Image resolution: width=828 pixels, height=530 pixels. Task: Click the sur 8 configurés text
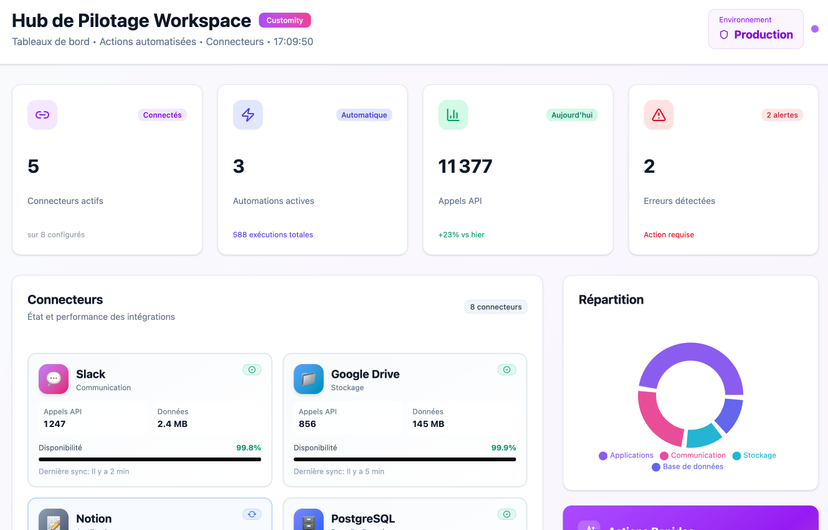click(x=56, y=234)
